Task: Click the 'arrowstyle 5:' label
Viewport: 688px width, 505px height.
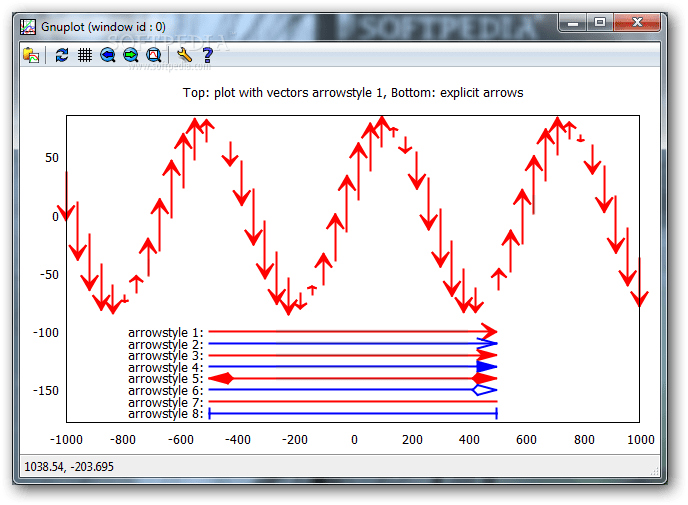Action: click(x=166, y=379)
